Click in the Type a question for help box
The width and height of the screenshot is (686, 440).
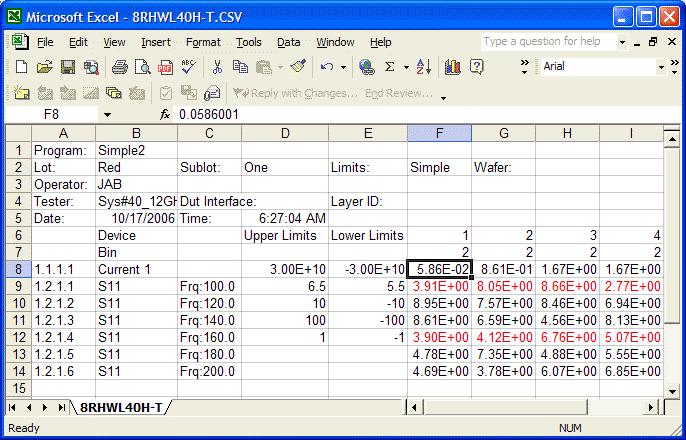(x=549, y=42)
